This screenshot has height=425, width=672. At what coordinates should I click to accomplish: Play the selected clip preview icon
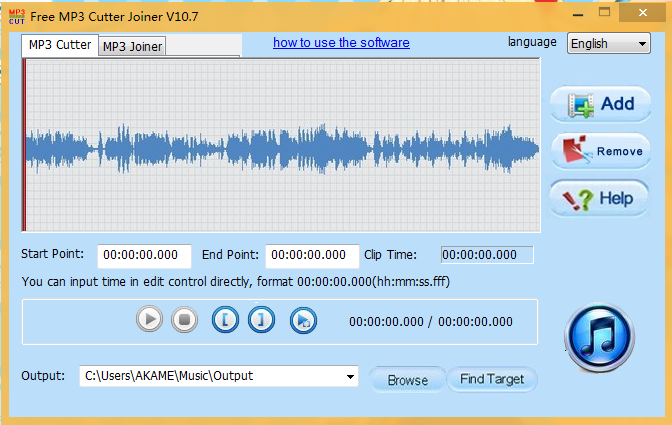[303, 320]
